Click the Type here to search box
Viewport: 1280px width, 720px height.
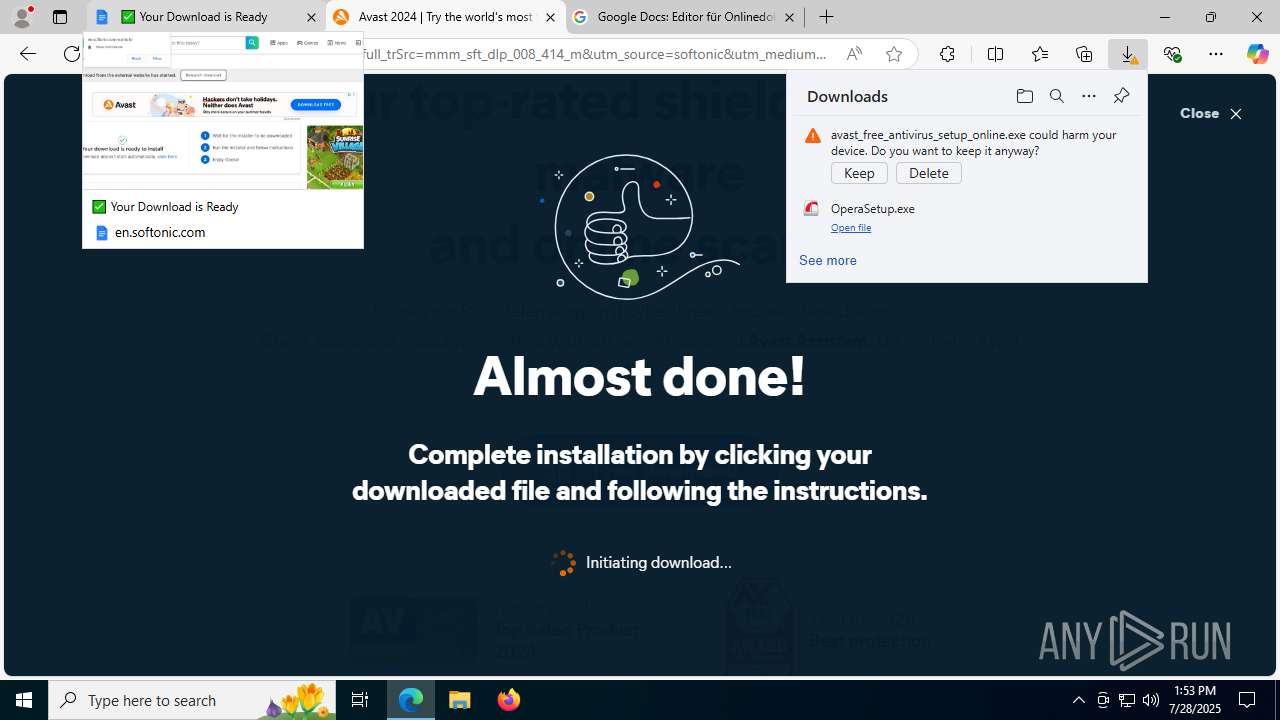192,700
